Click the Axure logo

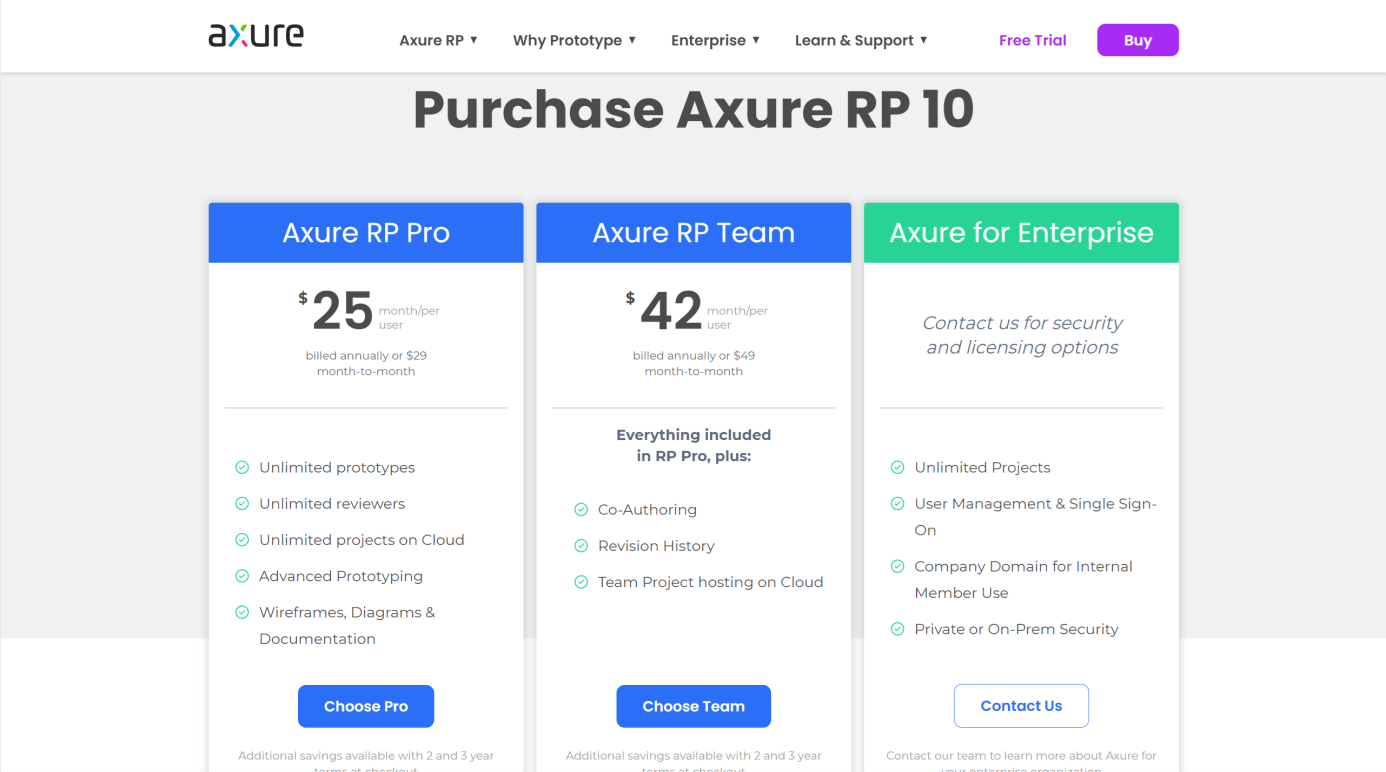(256, 36)
